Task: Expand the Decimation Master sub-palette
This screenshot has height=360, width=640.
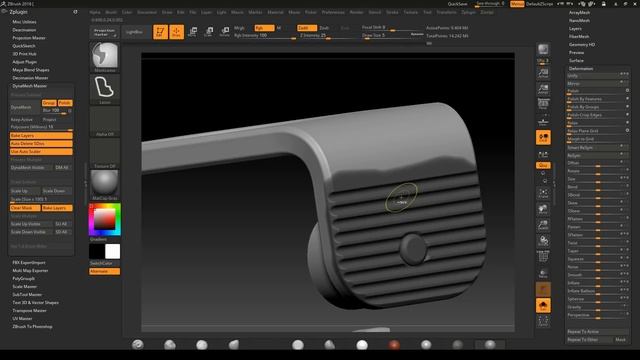Action: (x=30, y=78)
